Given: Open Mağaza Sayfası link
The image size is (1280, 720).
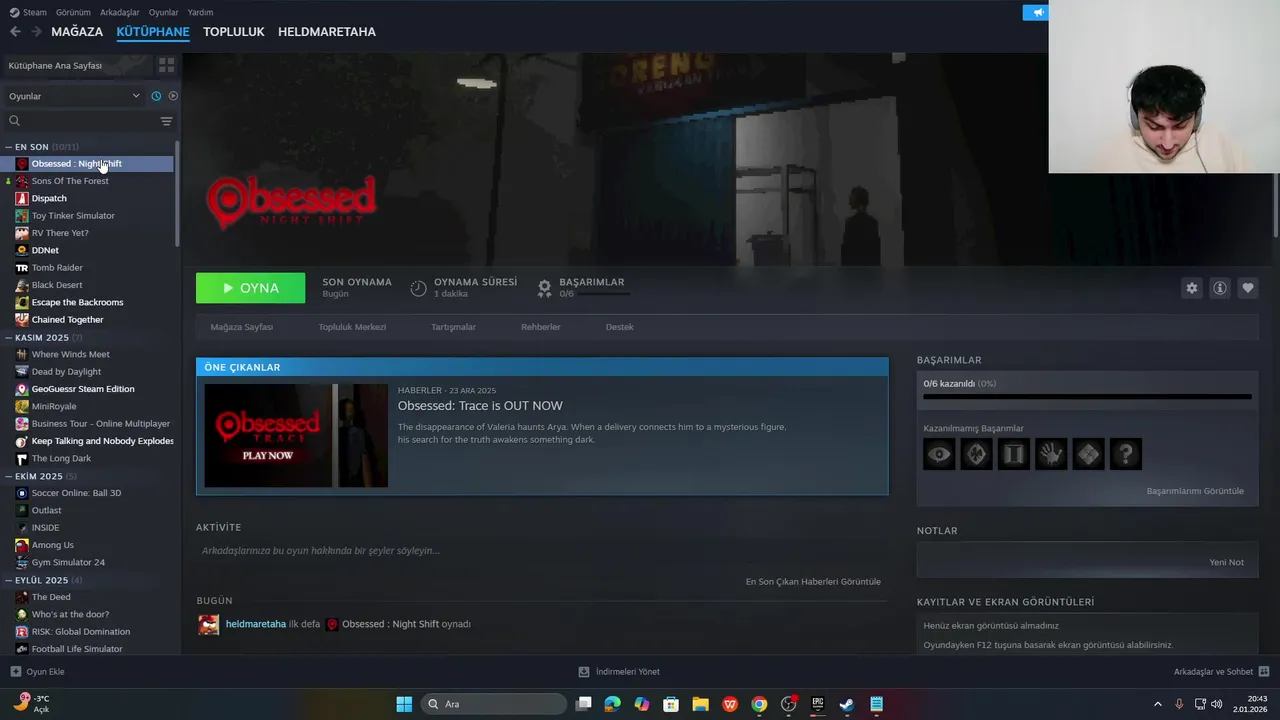Looking at the screenshot, I should coord(242,327).
